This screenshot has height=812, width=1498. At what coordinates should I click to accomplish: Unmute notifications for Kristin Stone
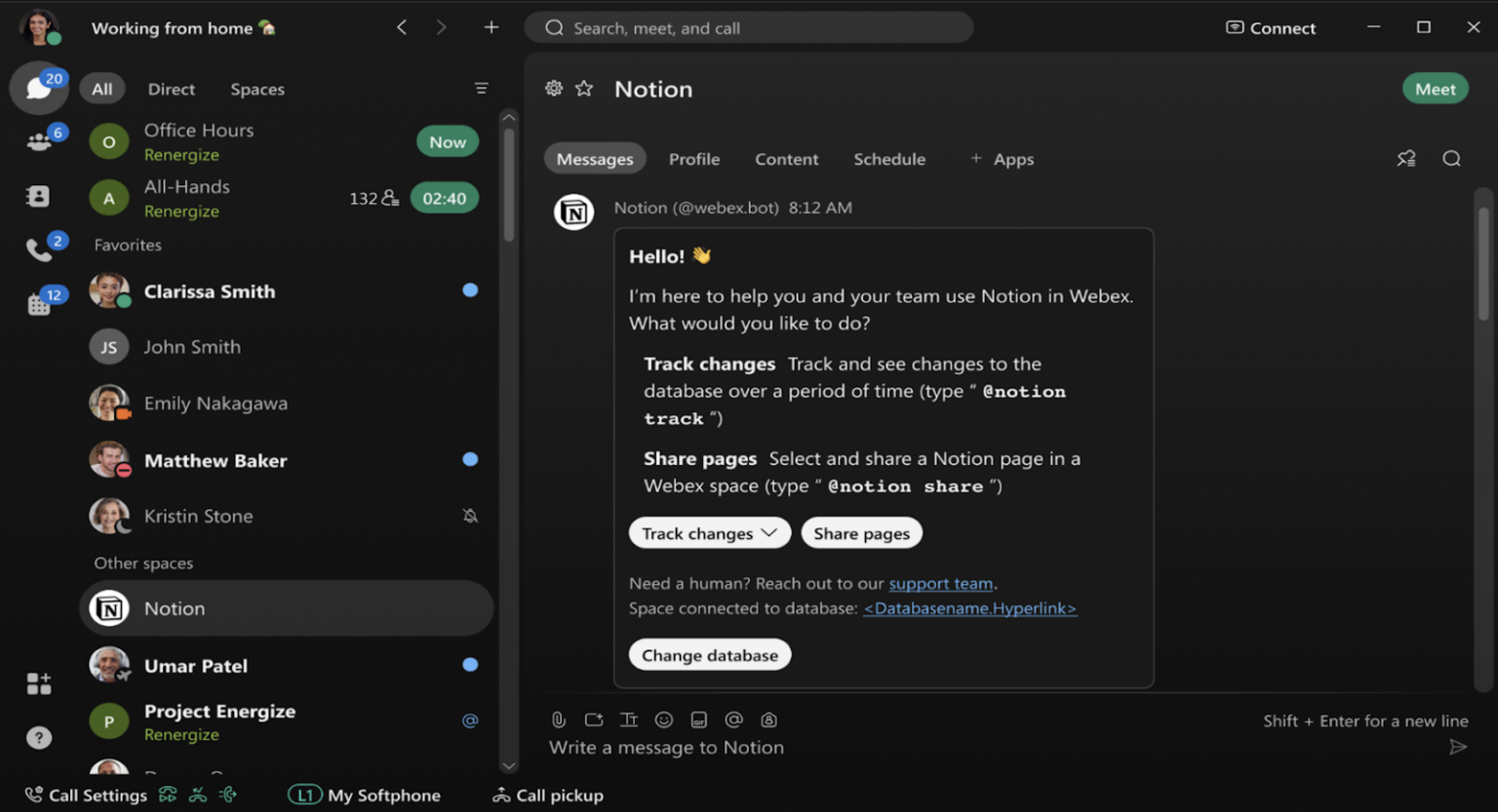(470, 516)
